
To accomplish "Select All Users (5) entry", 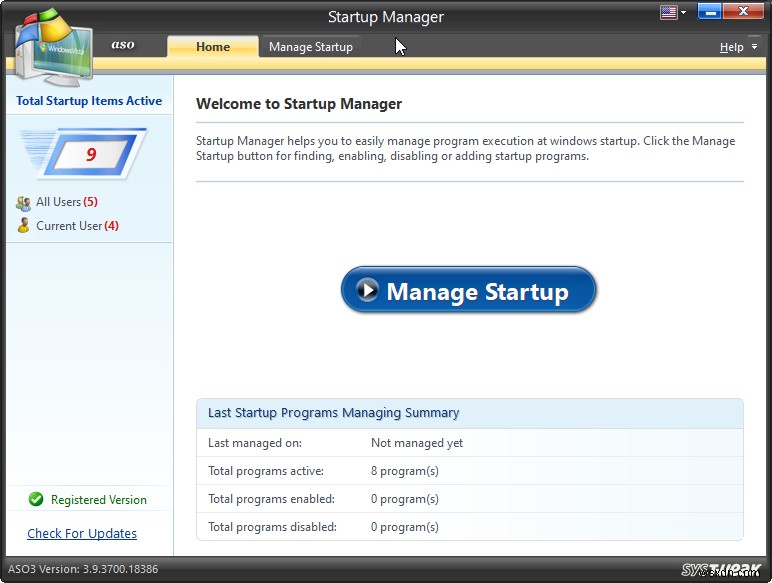I will pyautogui.click(x=66, y=202).
